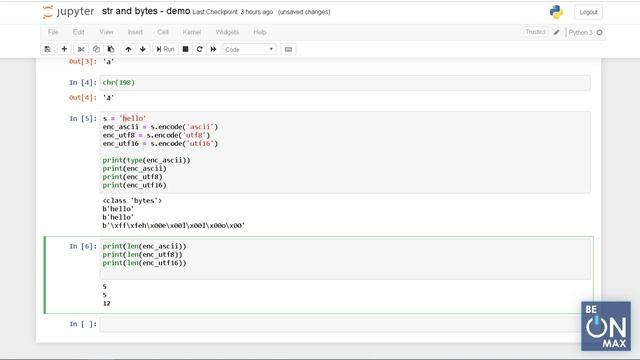Click in the empty bottom code cell

(x=345, y=324)
